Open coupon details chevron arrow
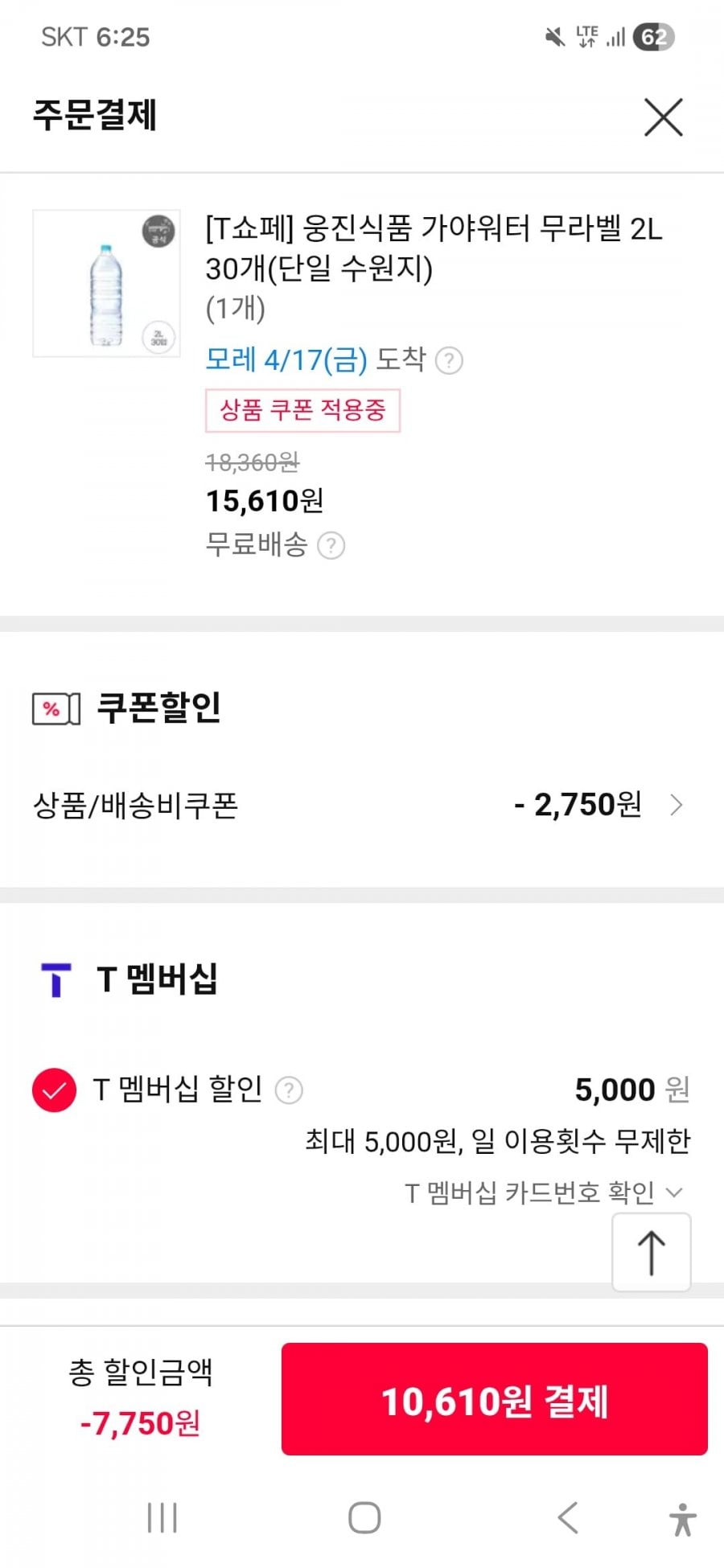This screenshot has width=724, height=1568. [x=677, y=805]
